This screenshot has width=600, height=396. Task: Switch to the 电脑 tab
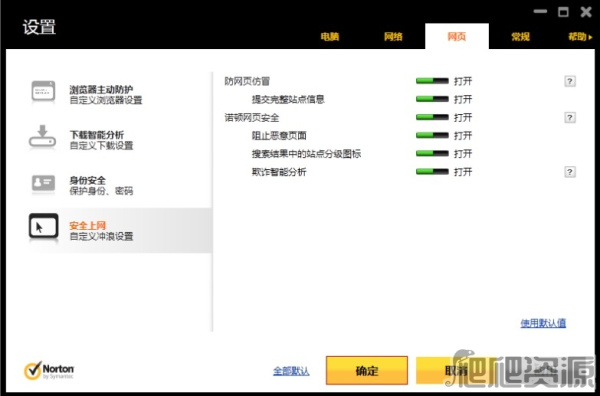point(330,37)
